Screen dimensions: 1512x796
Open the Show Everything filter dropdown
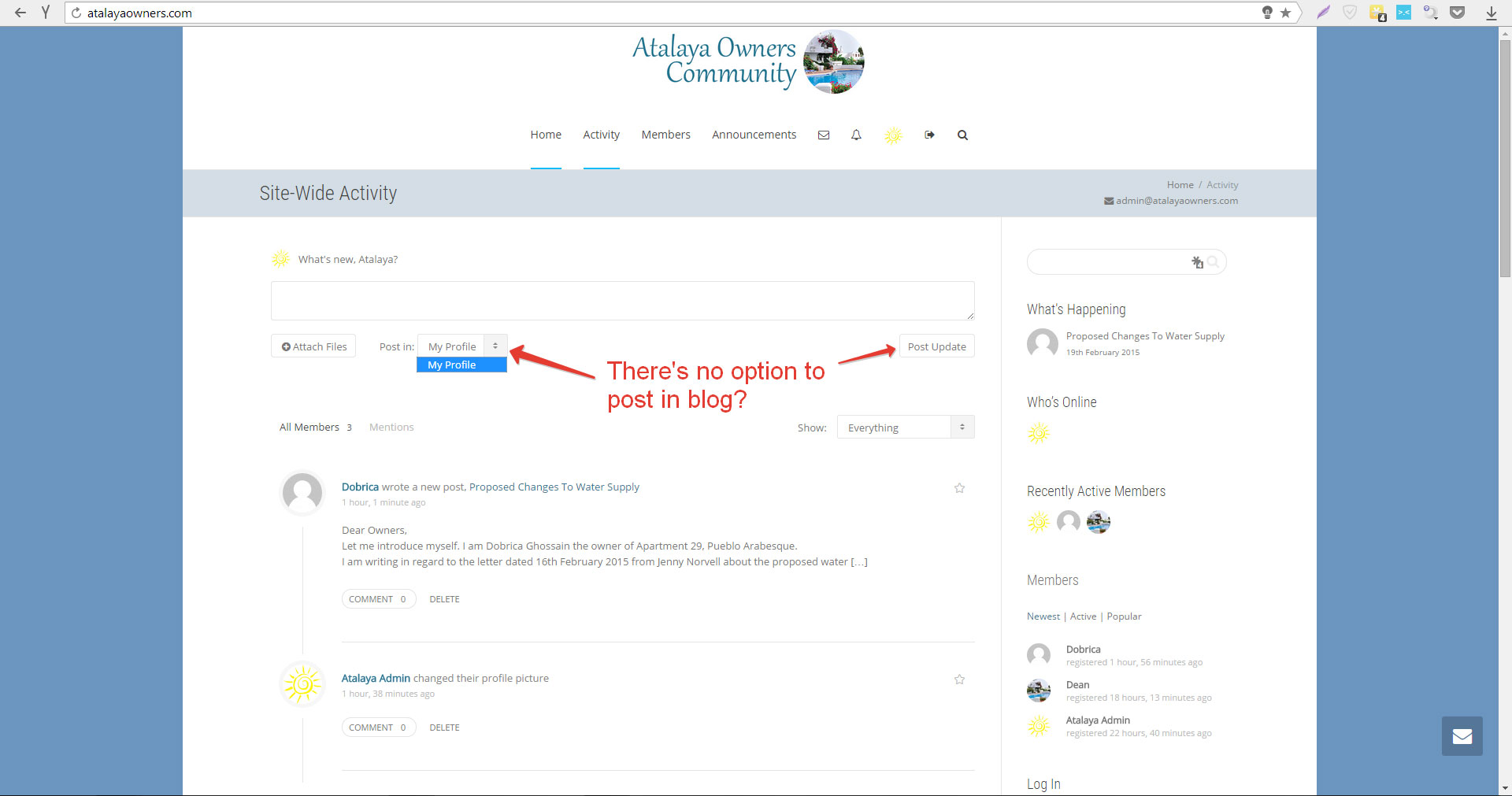[x=905, y=428]
